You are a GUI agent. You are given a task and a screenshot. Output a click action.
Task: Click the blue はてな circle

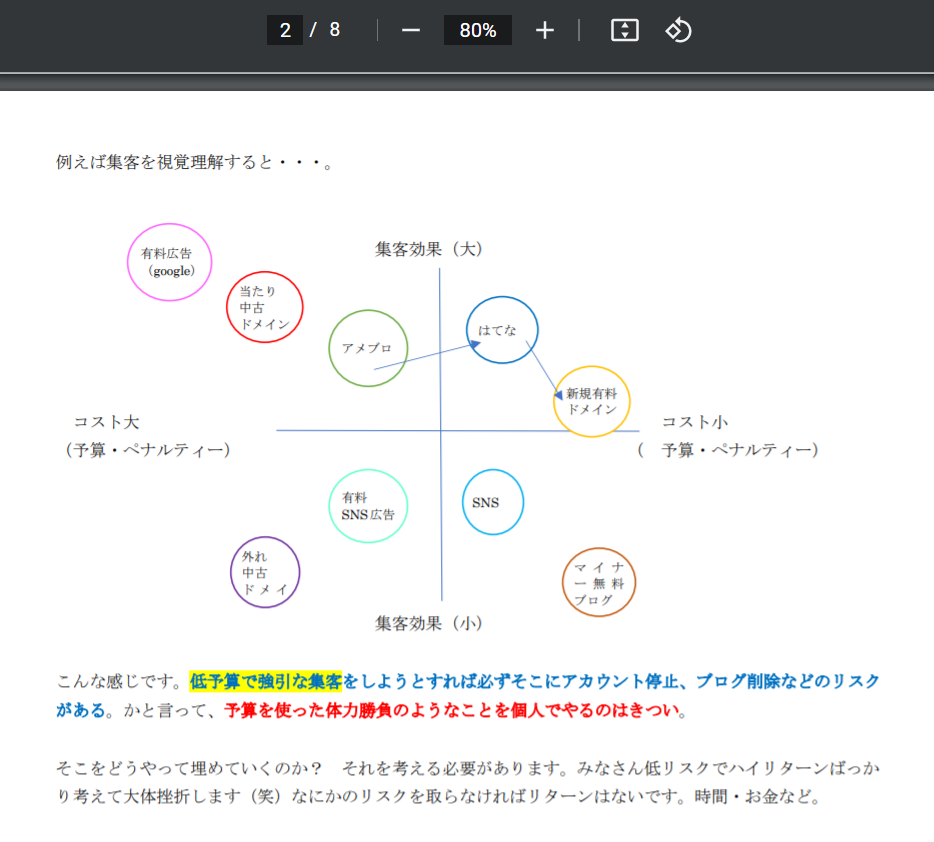point(502,330)
